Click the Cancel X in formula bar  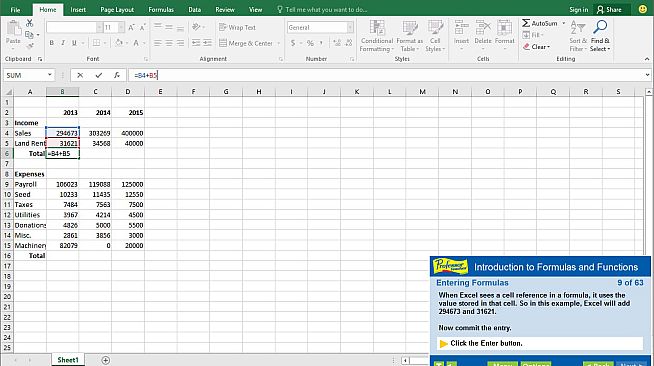tap(80, 75)
